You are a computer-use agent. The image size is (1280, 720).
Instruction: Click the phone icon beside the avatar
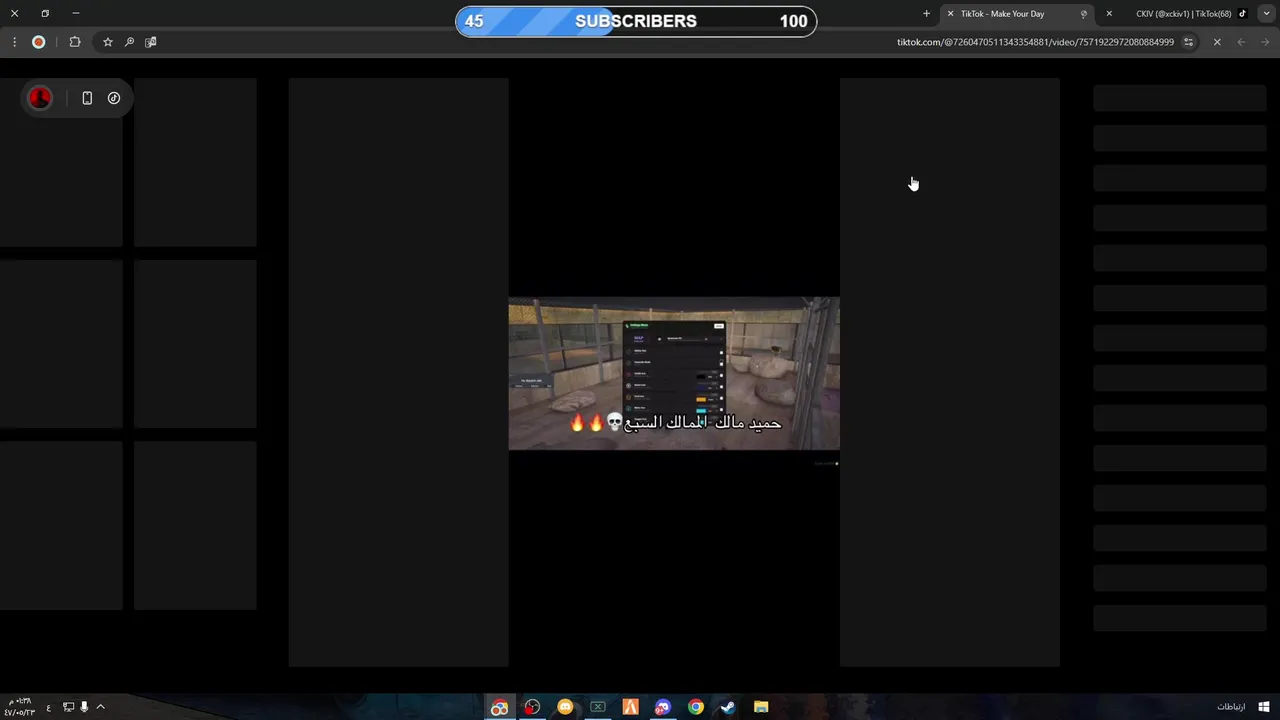click(87, 98)
